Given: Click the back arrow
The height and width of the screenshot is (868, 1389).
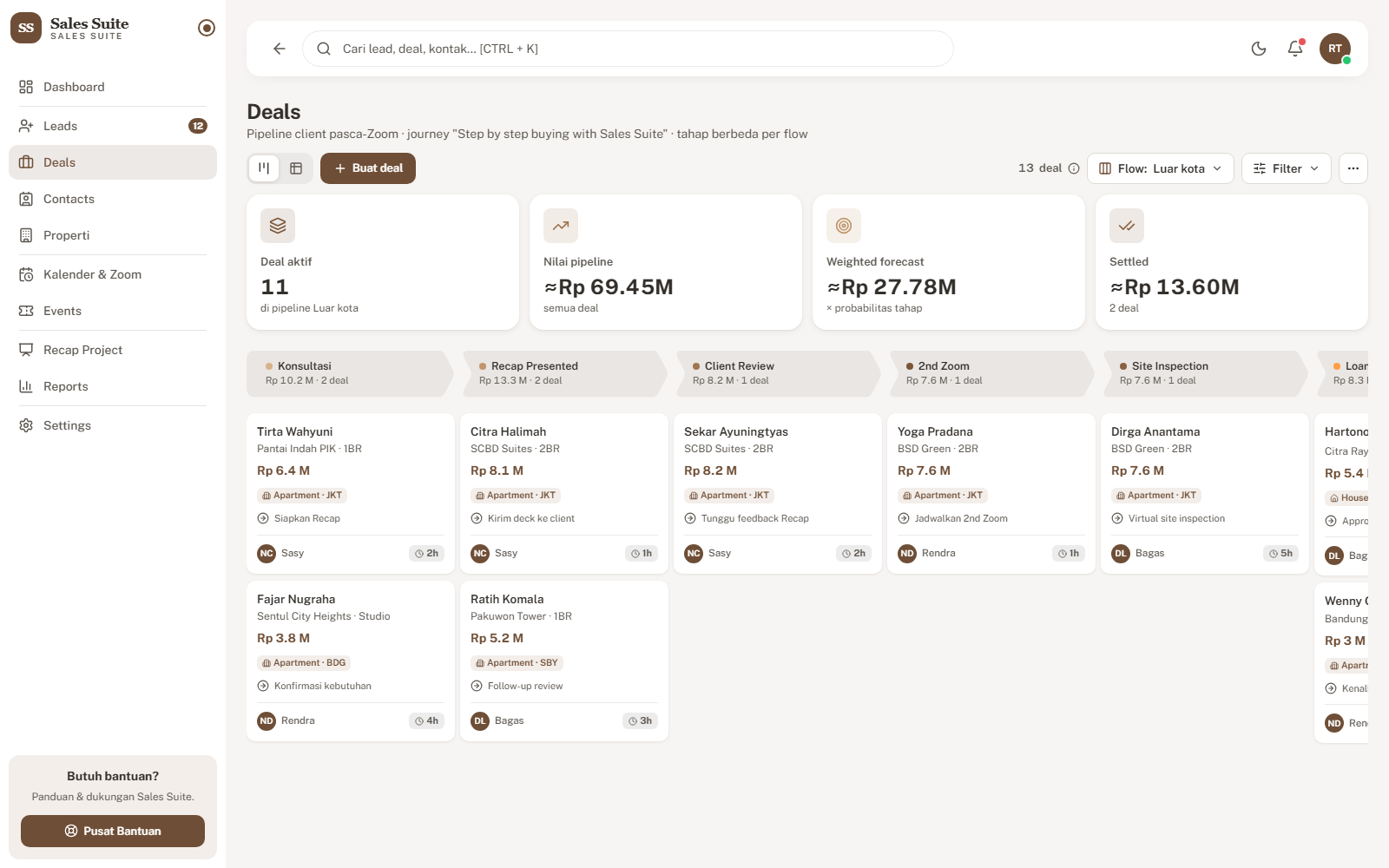Looking at the screenshot, I should click(280, 49).
